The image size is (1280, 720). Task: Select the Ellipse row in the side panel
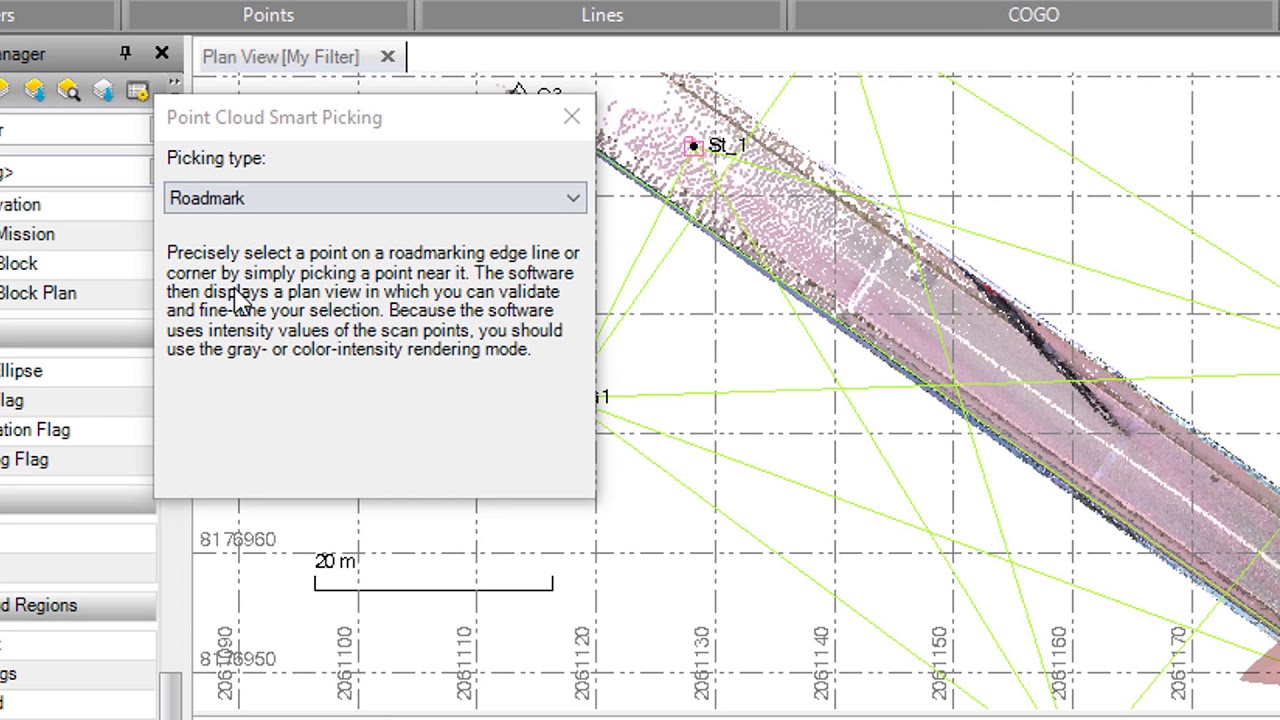pyautogui.click(x=77, y=371)
